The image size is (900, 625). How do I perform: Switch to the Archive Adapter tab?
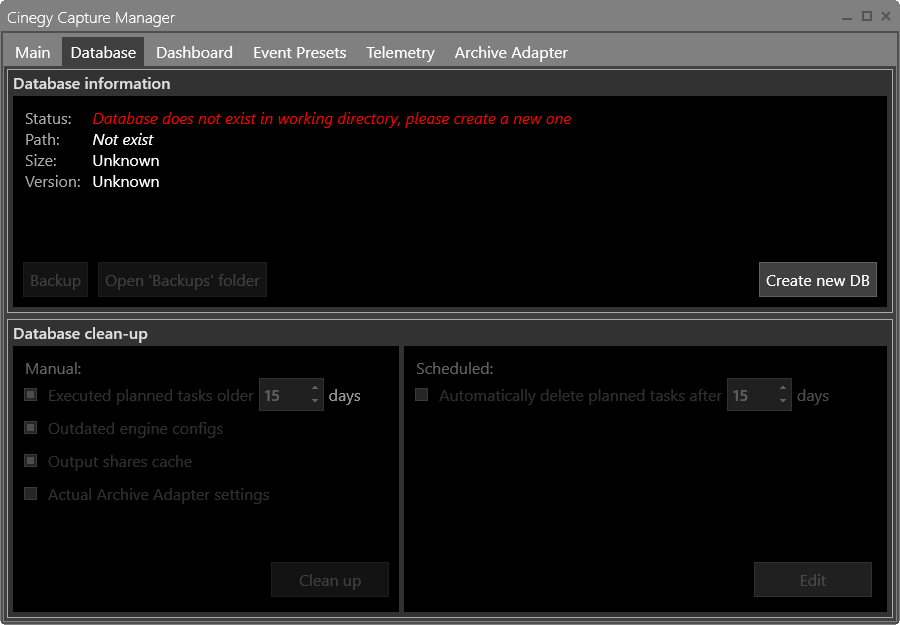click(x=510, y=52)
